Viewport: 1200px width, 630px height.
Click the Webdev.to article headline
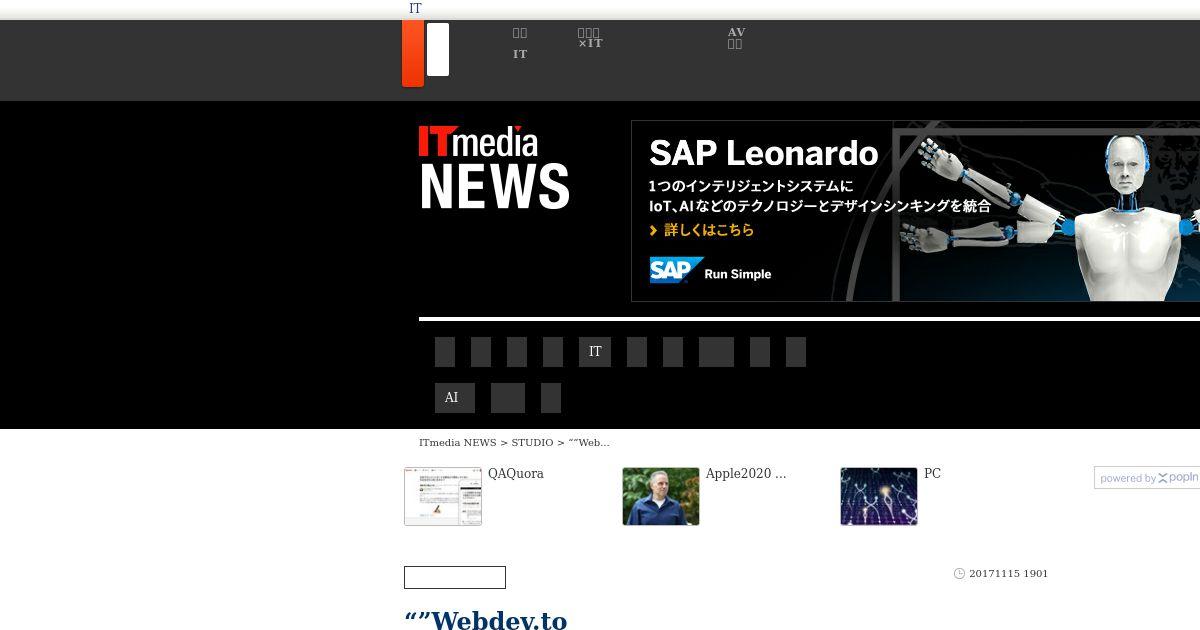486,620
